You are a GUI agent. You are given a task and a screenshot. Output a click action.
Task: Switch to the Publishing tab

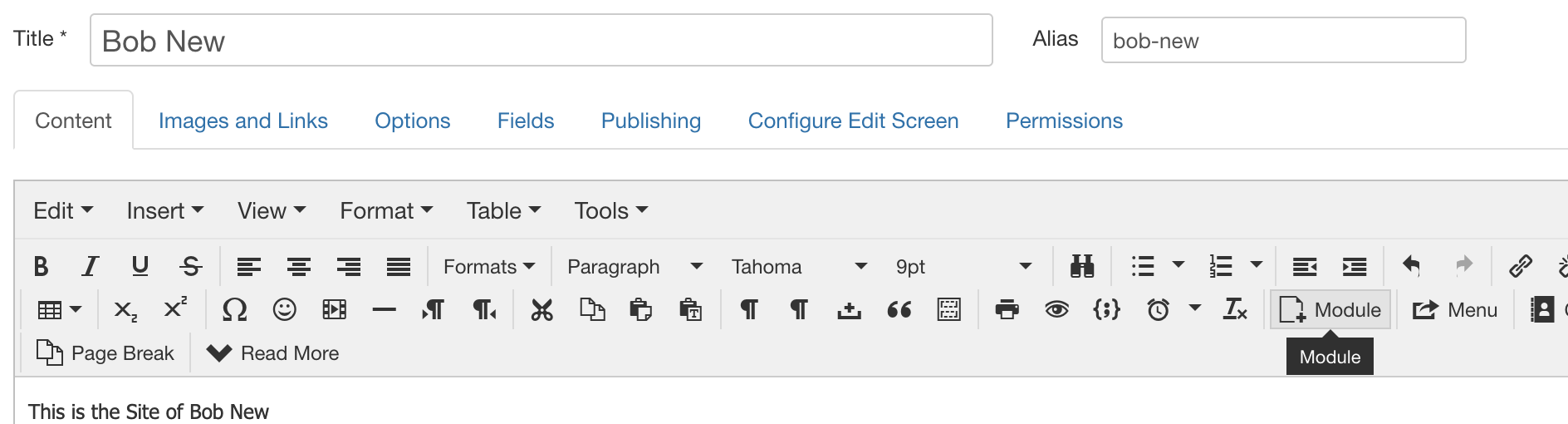[651, 121]
